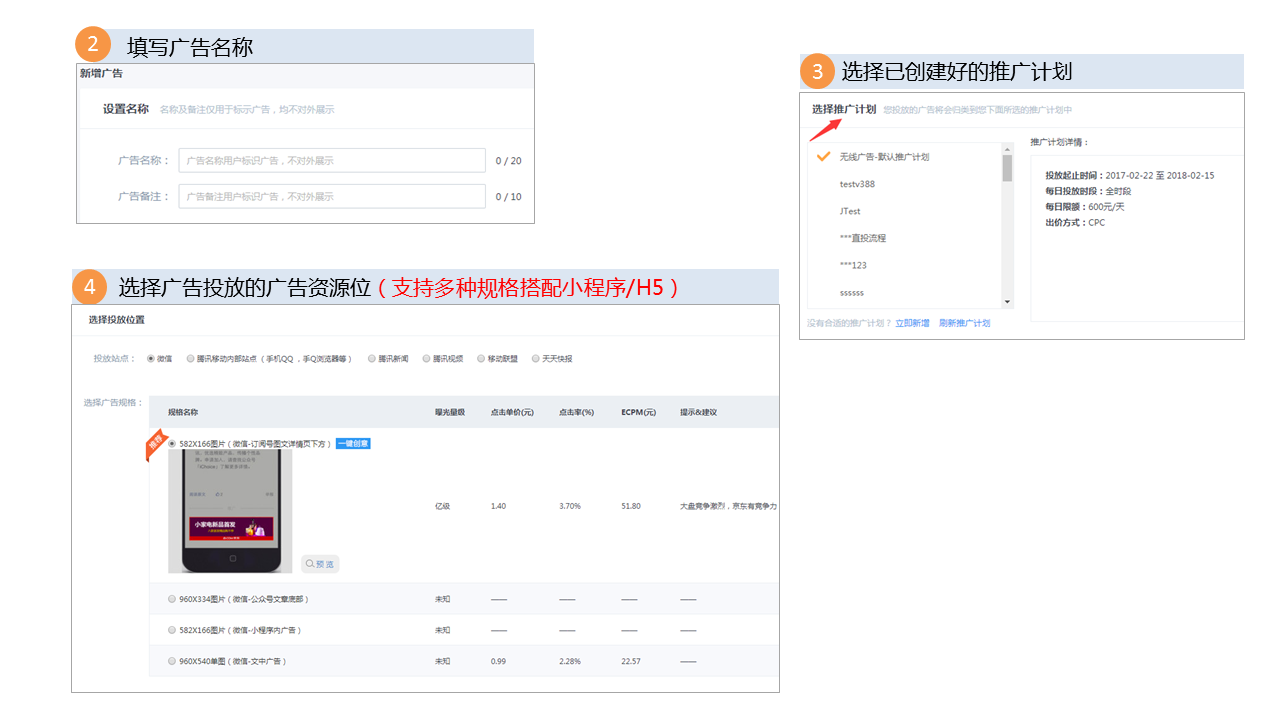1280x720 pixels.
Task: Click the 点击率(%) column header
Action: point(577,412)
